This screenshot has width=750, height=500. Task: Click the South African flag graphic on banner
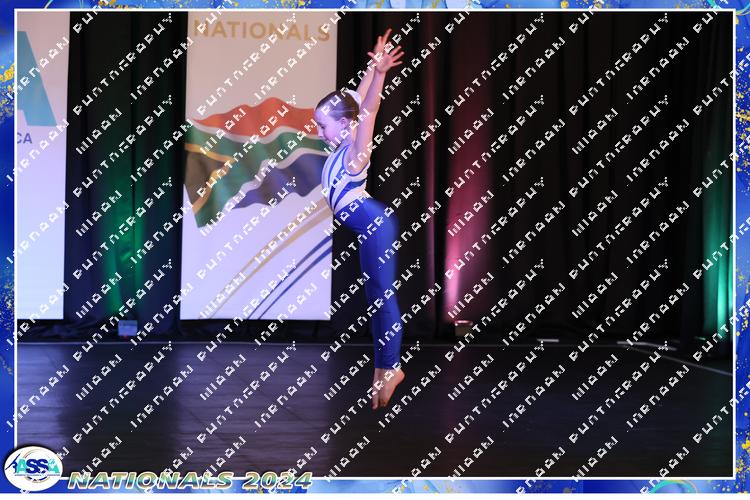point(256,161)
